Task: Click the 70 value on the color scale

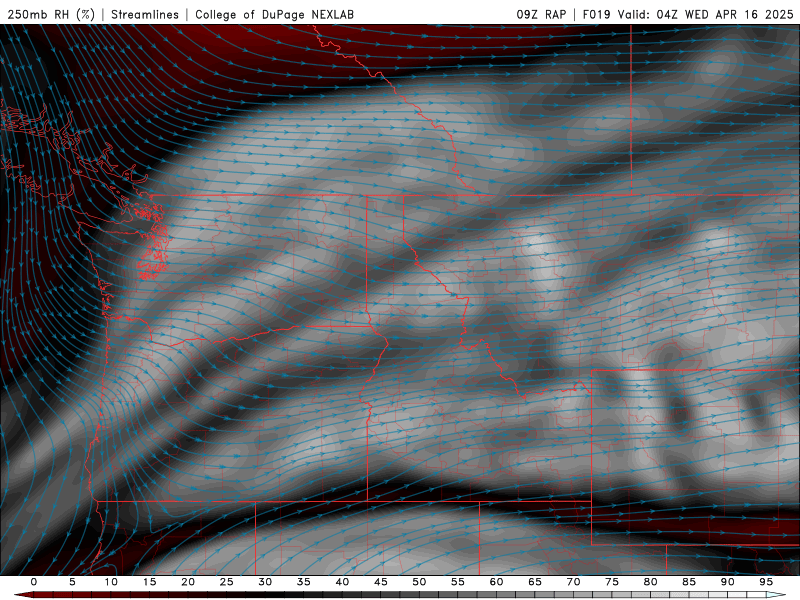Action: click(573, 582)
